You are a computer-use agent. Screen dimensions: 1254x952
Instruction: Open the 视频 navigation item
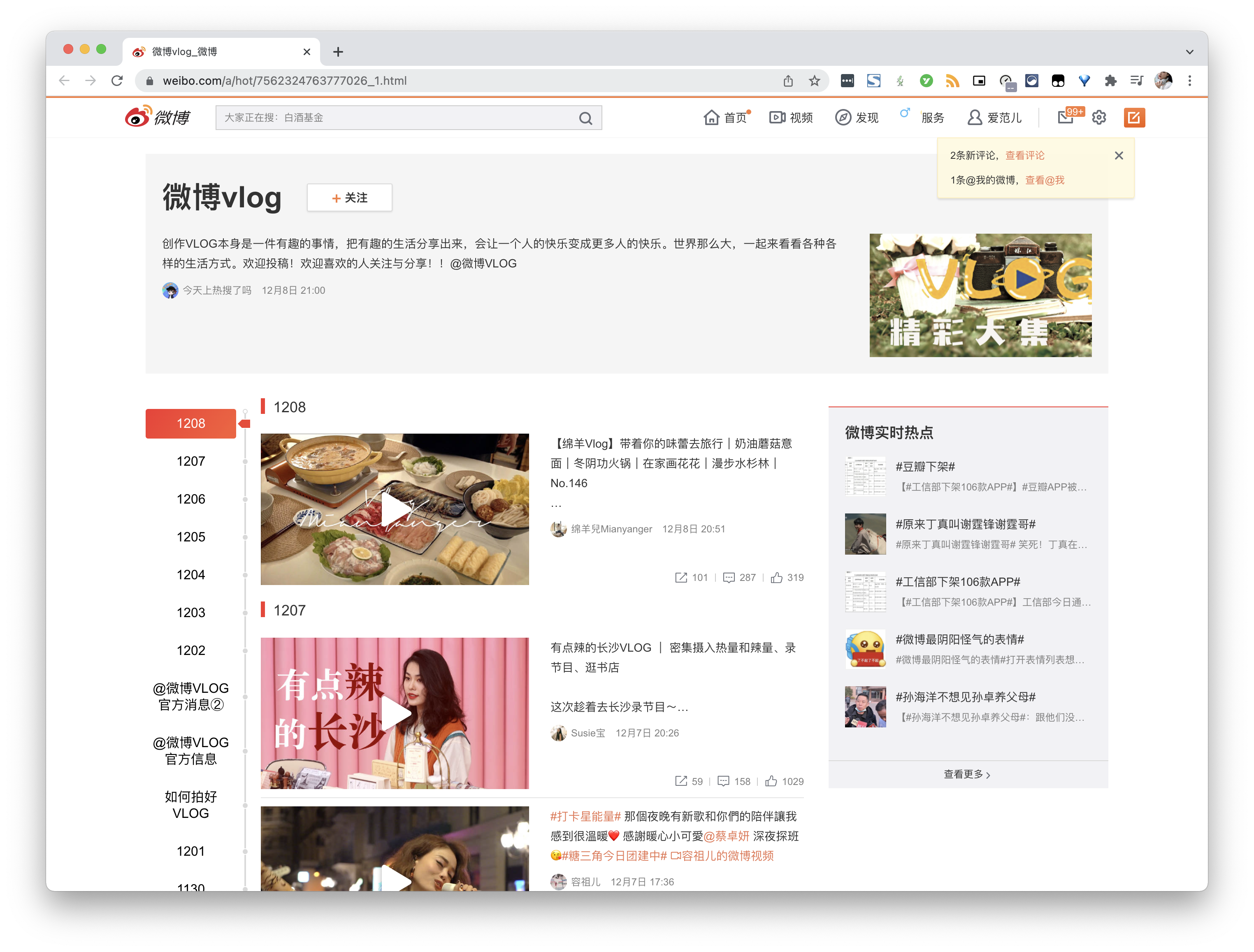coord(791,117)
